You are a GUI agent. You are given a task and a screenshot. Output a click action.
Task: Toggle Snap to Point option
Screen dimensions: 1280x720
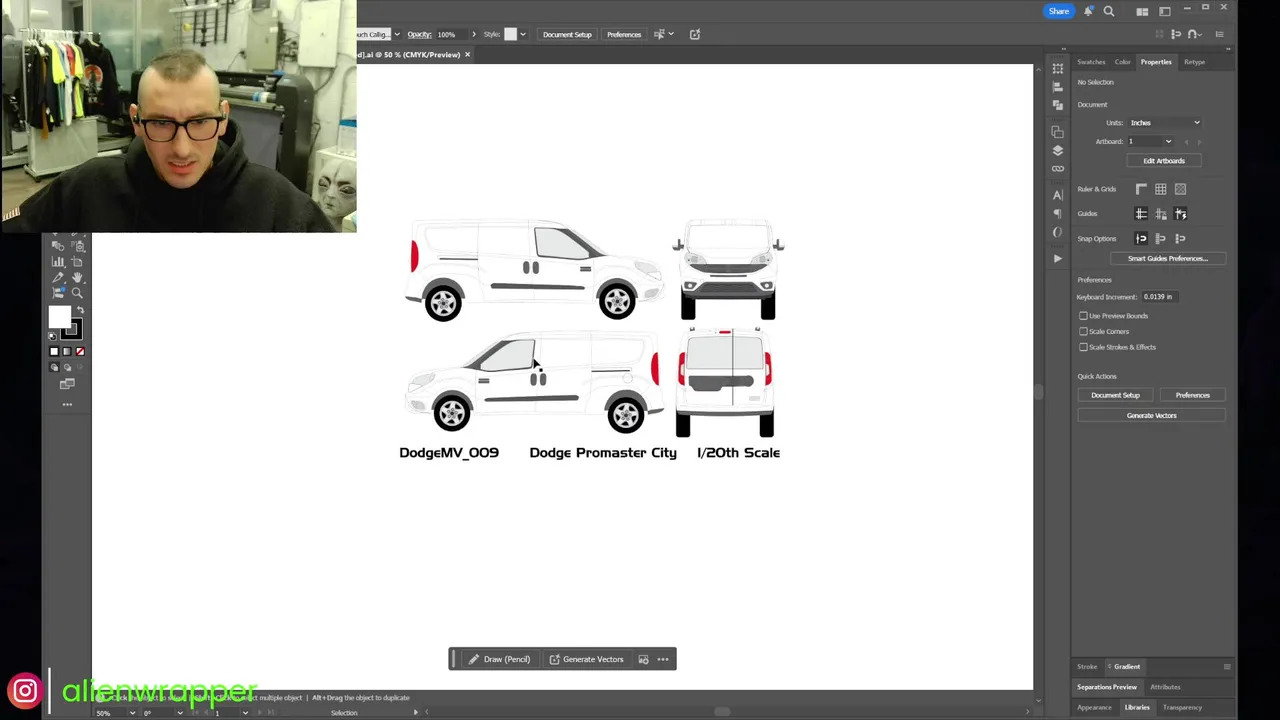1141,239
